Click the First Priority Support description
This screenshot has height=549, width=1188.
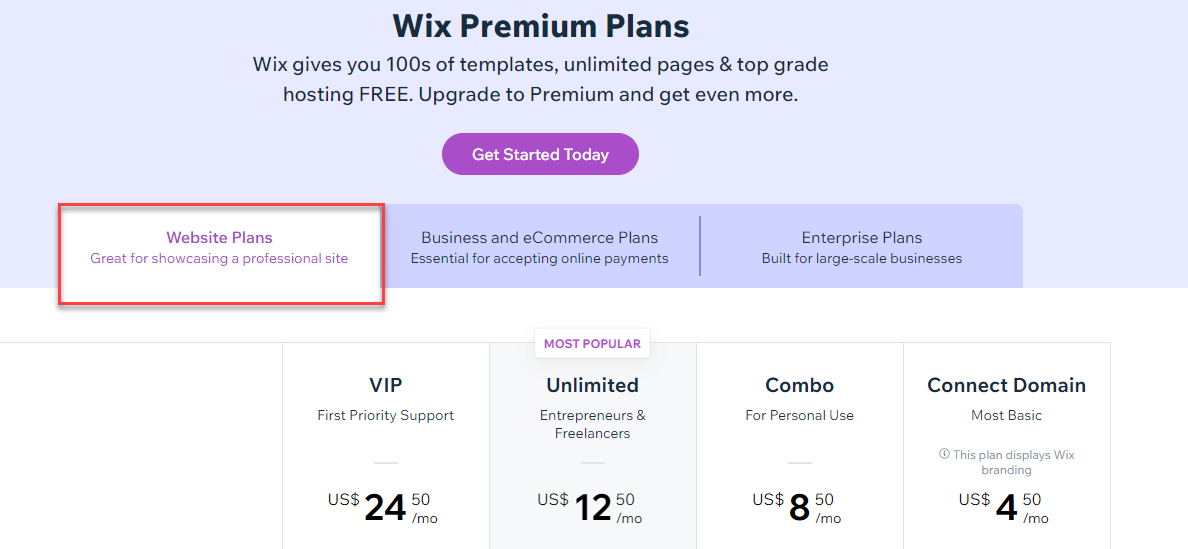pyautogui.click(x=385, y=415)
